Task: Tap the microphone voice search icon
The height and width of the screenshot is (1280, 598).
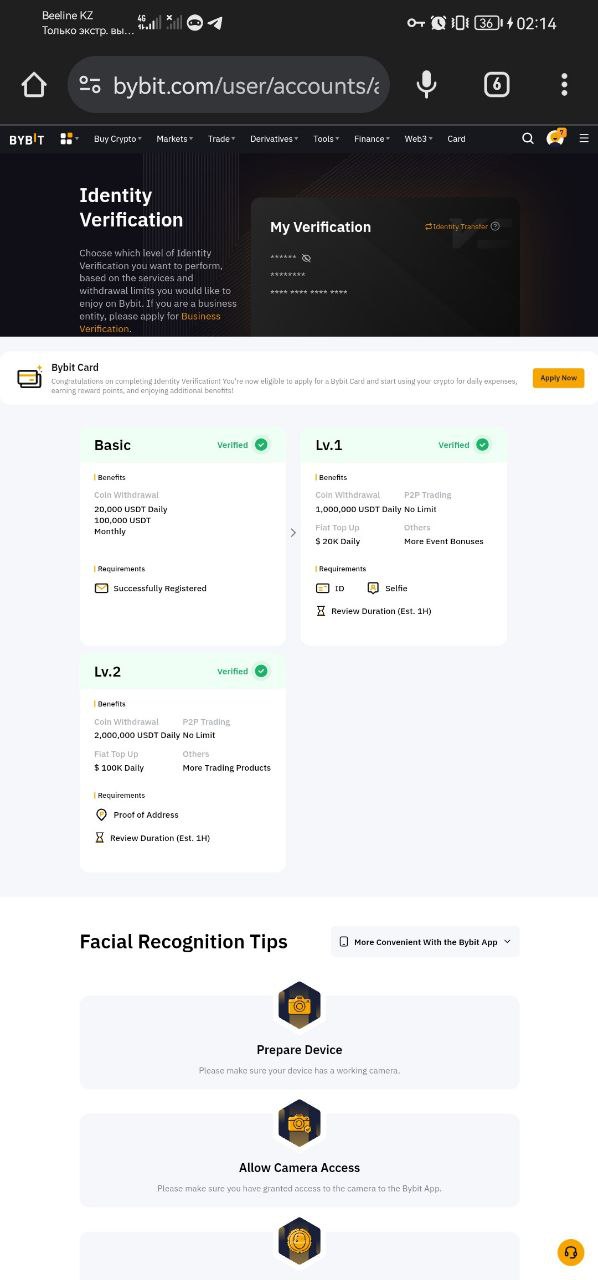Action: coord(426,85)
